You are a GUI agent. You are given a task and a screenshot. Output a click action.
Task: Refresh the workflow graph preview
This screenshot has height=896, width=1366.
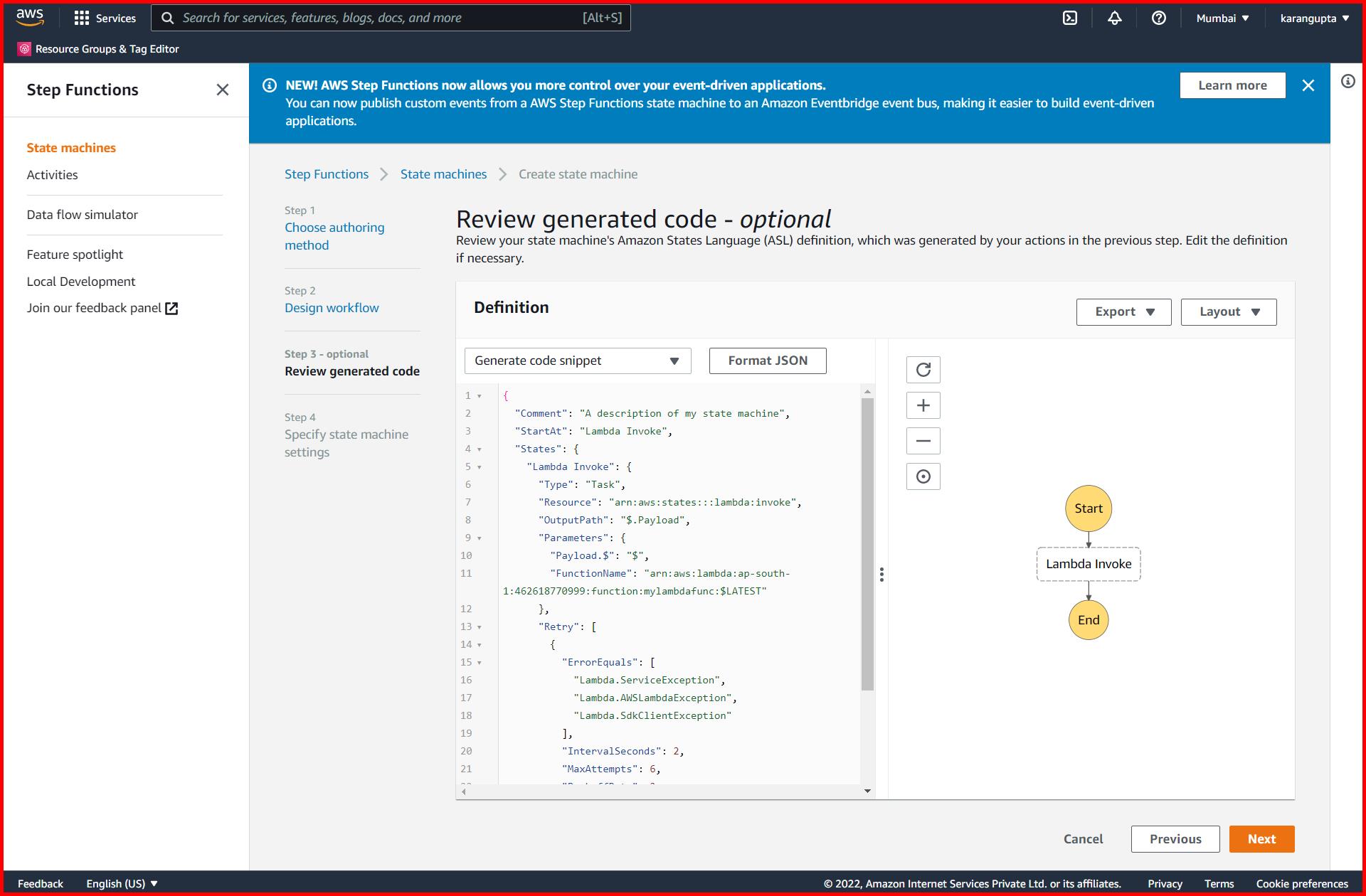point(923,369)
